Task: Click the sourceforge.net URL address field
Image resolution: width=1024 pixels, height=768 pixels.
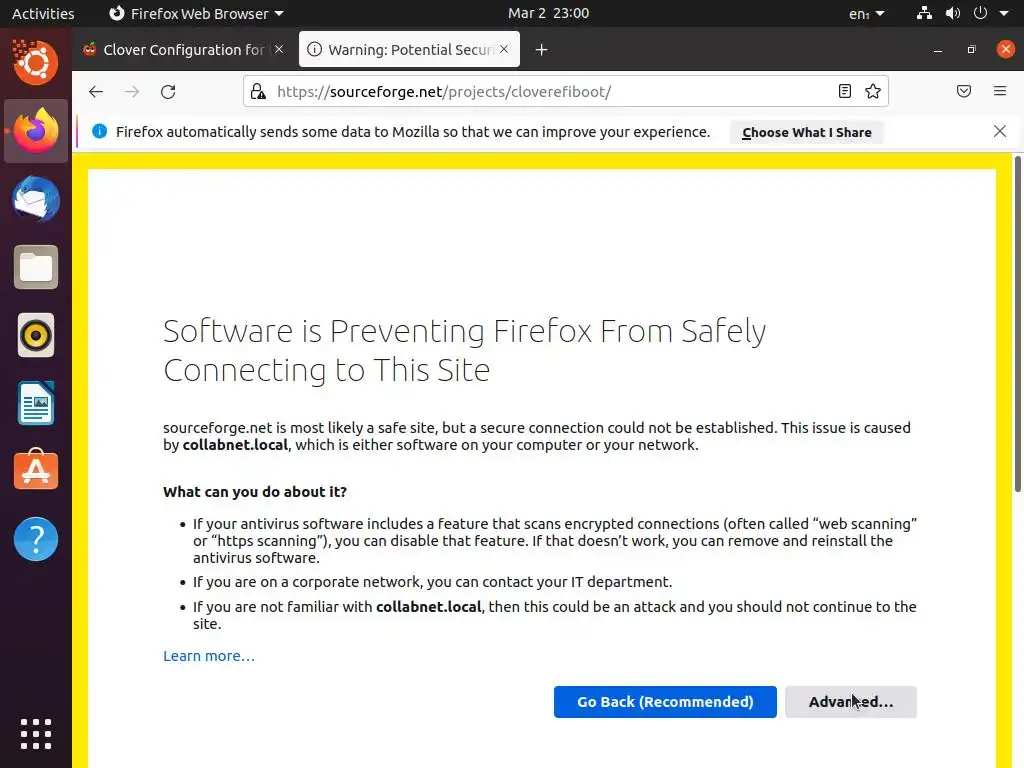Action: 540,92
